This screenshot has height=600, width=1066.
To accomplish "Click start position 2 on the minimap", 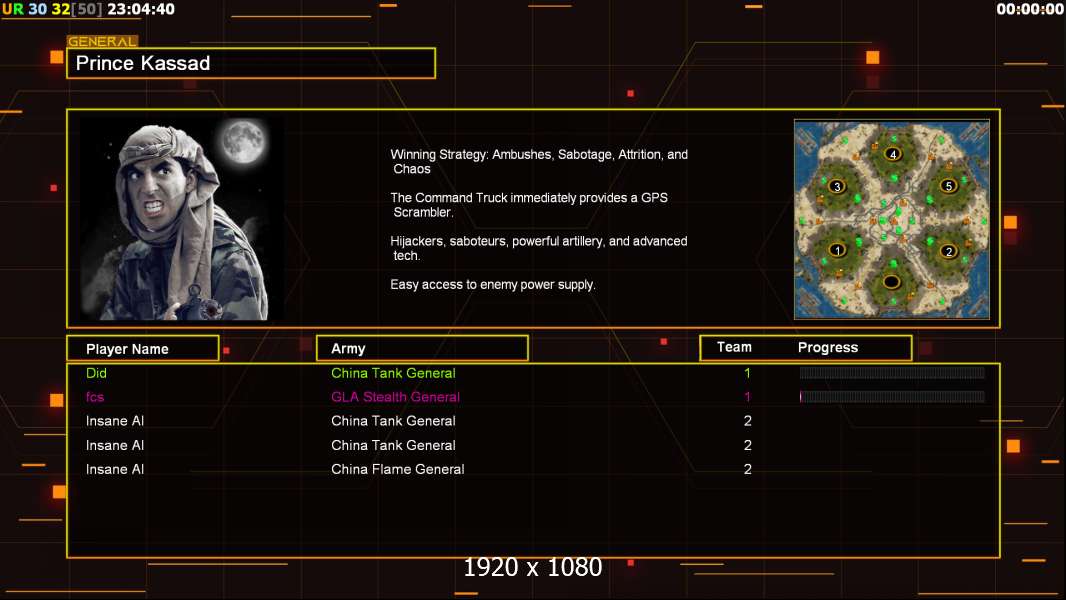I will coord(949,251).
